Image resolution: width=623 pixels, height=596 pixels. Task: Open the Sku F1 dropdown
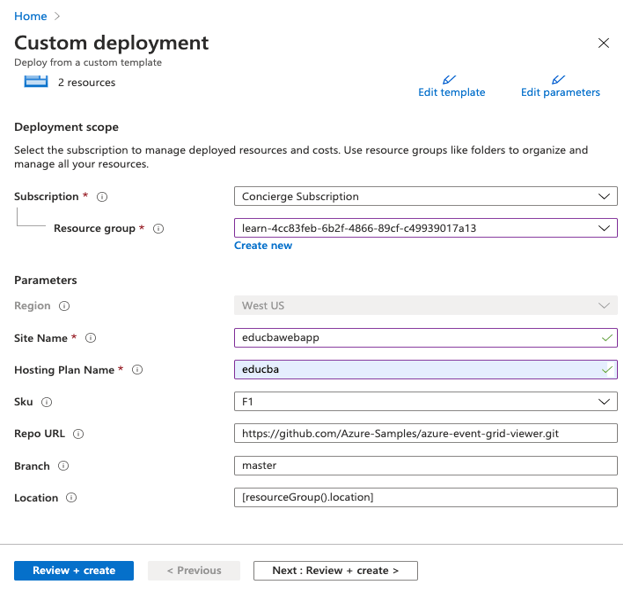coord(425,402)
